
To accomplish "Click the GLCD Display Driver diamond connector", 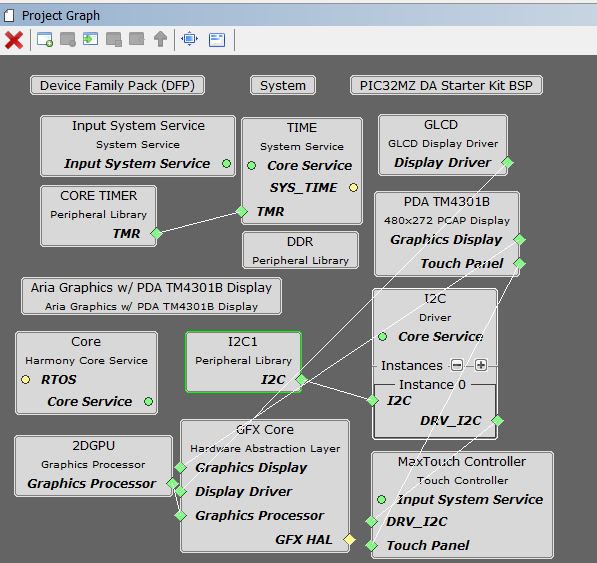I will coord(507,163).
